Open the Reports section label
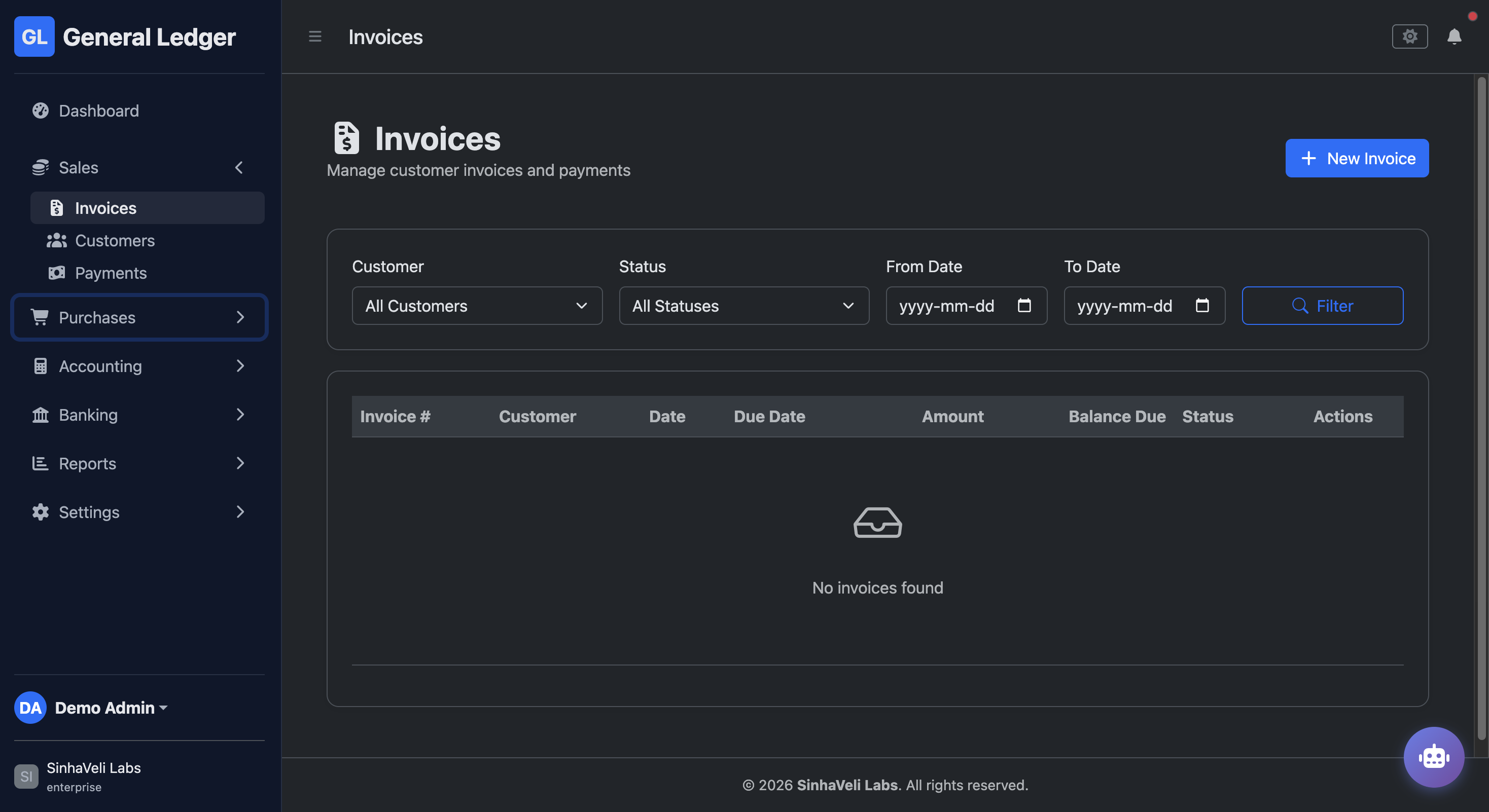Screen dimensions: 1489x812 (x=87, y=463)
